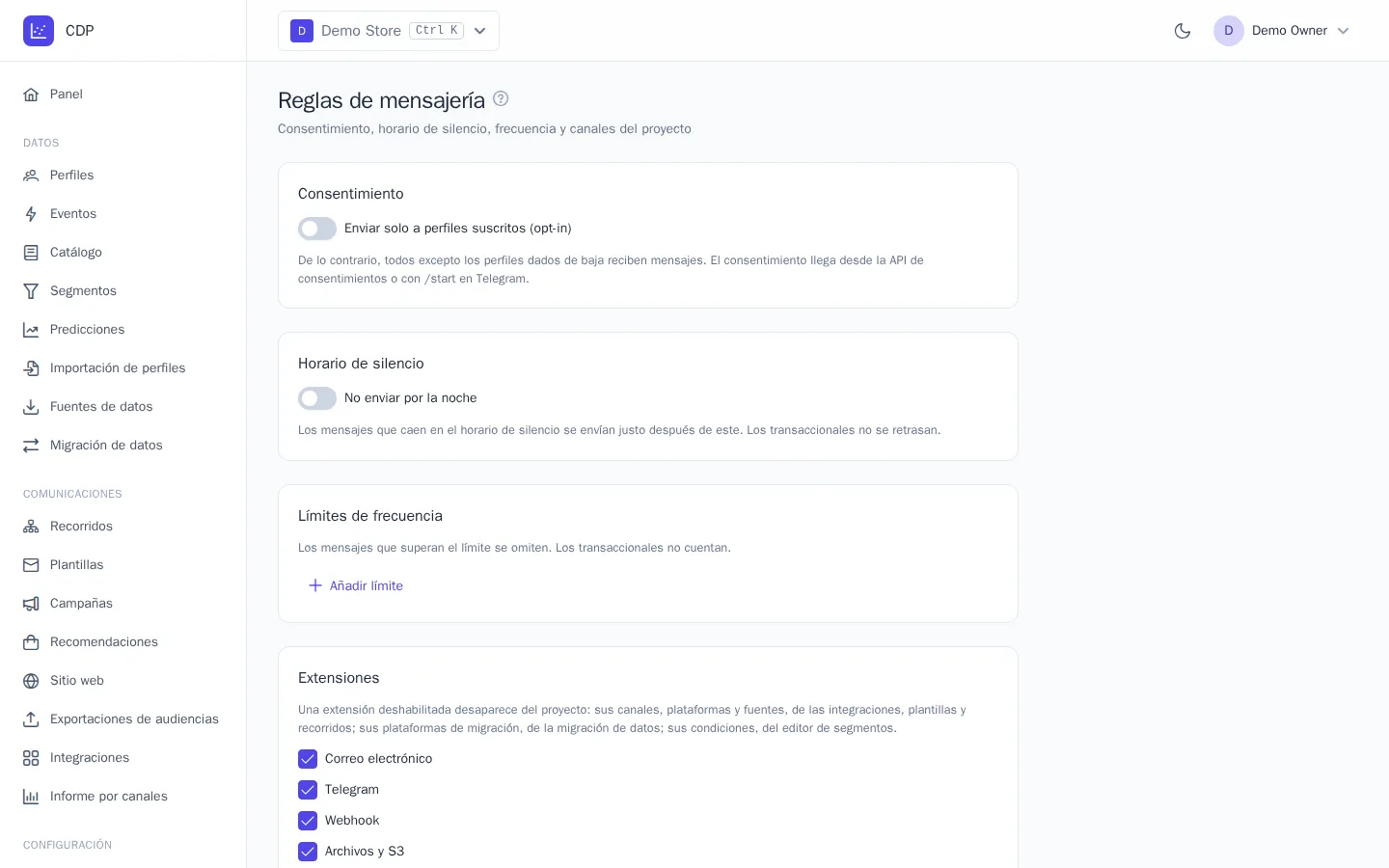The image size is (1389, 868).
Task: Click the Catálogo list icon
Action: pos(31,253)
